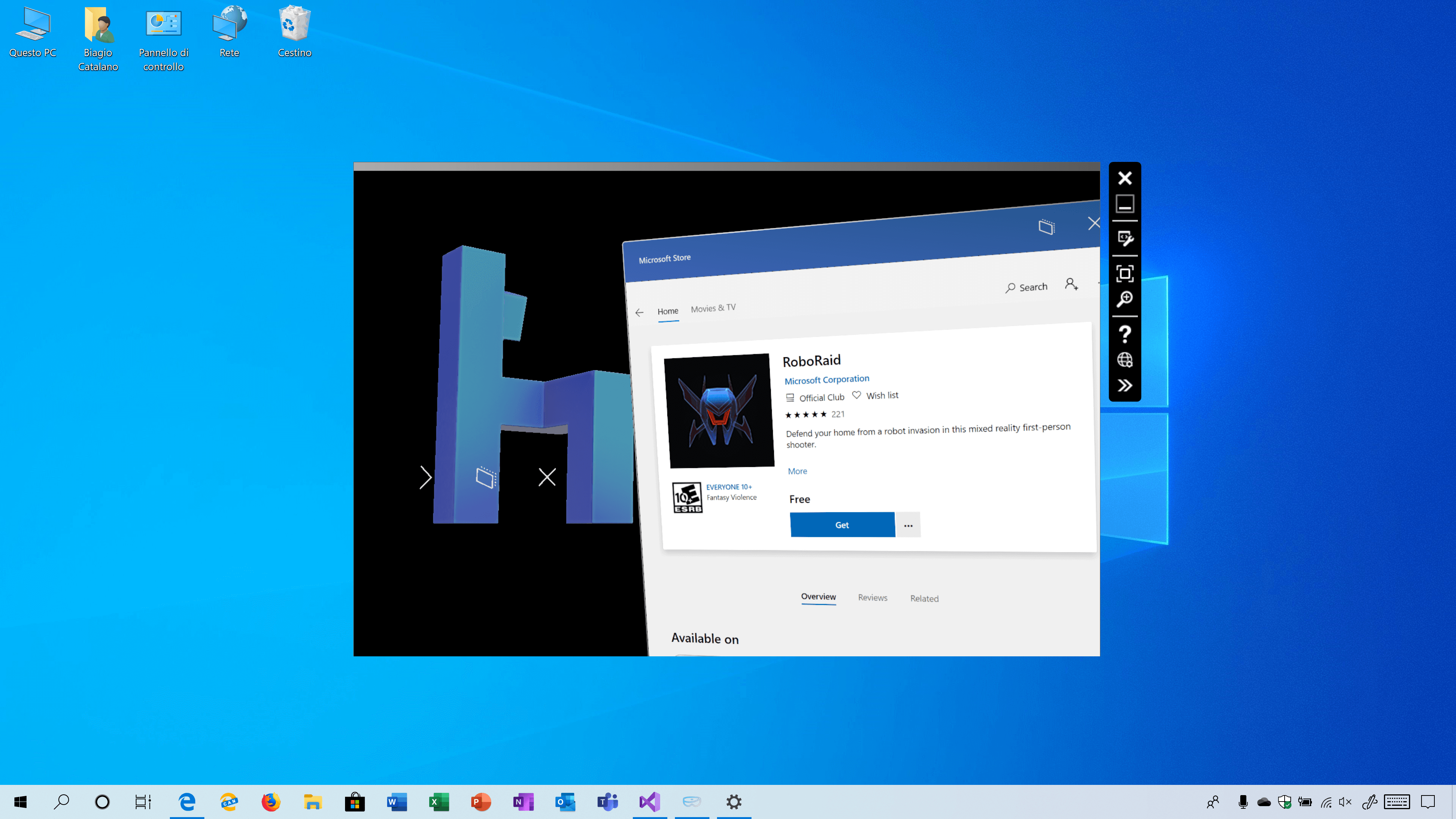Expand description with More link
This screenshot has height=819, width=1456.
797,471
